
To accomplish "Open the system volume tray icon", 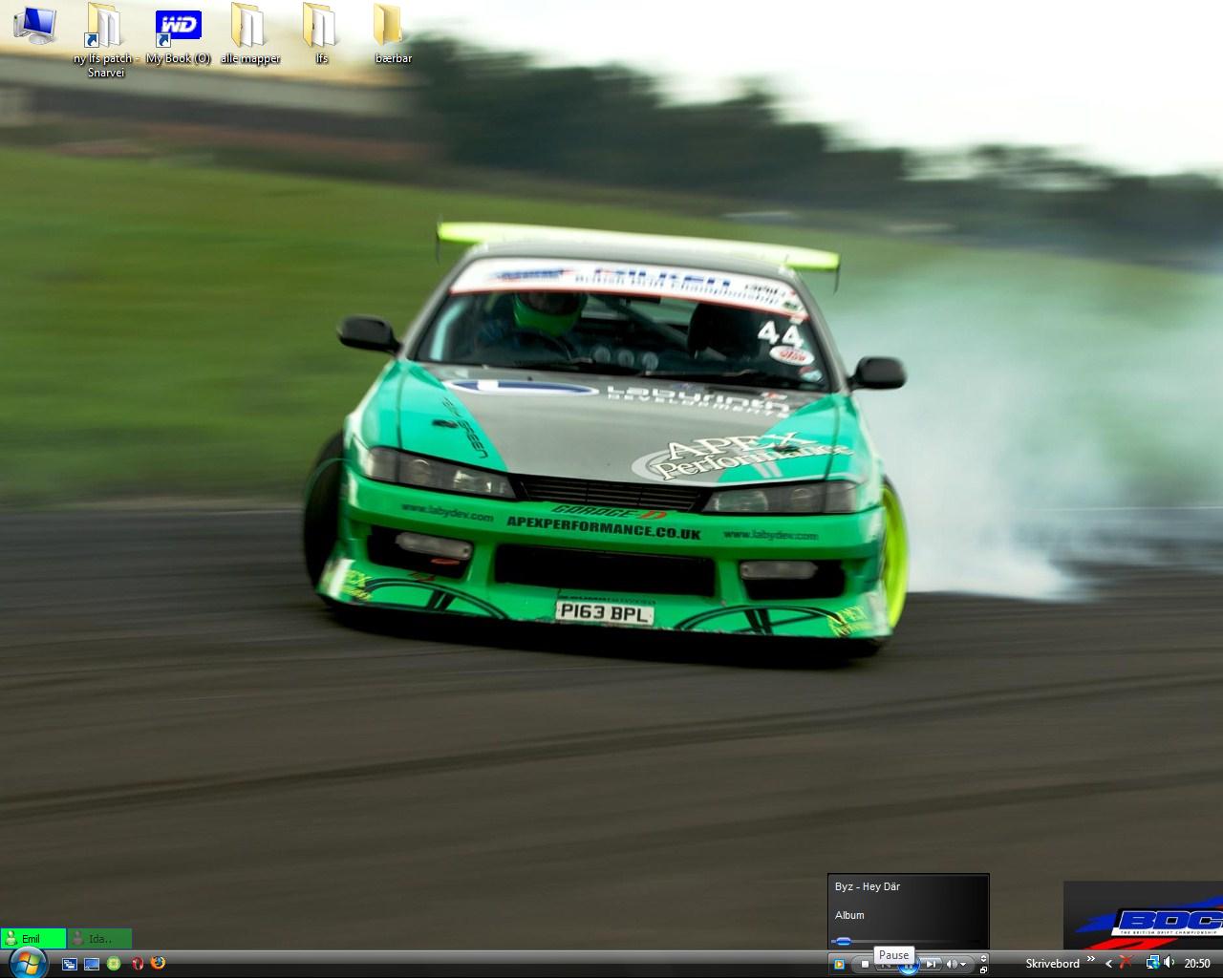I will tap(1169, 963).
